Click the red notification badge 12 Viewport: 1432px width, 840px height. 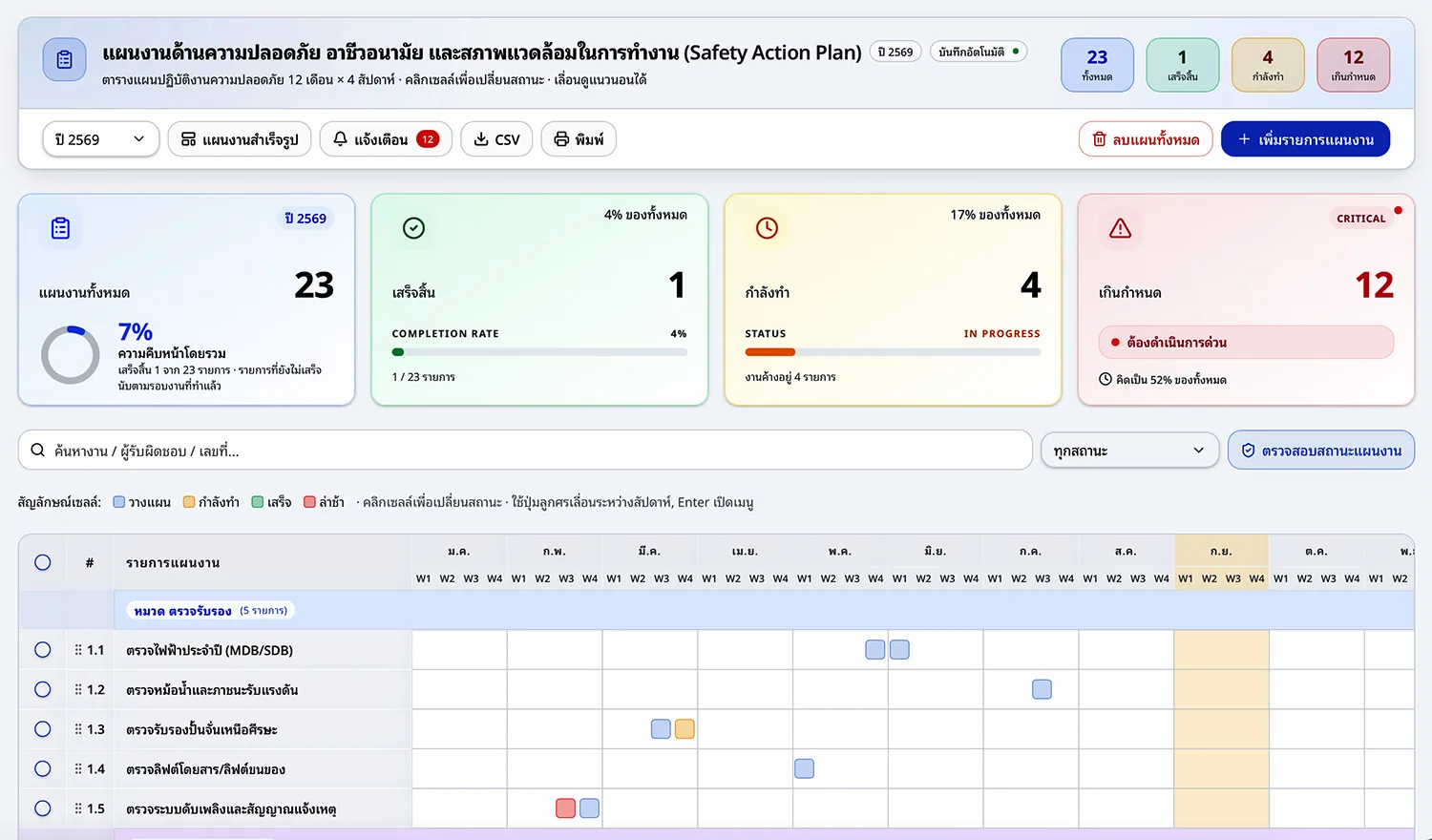428,139
